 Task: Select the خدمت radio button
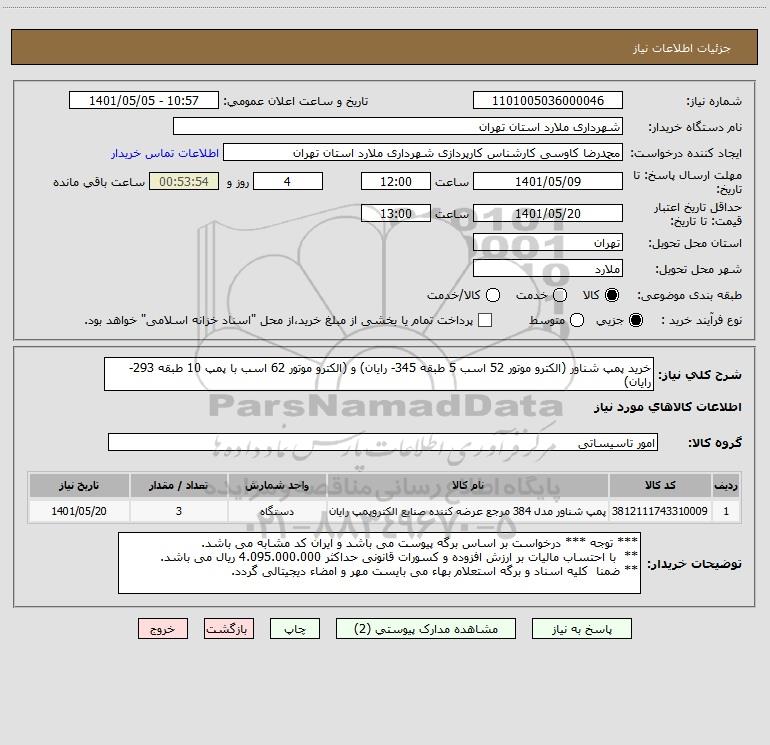pos(560,295)
